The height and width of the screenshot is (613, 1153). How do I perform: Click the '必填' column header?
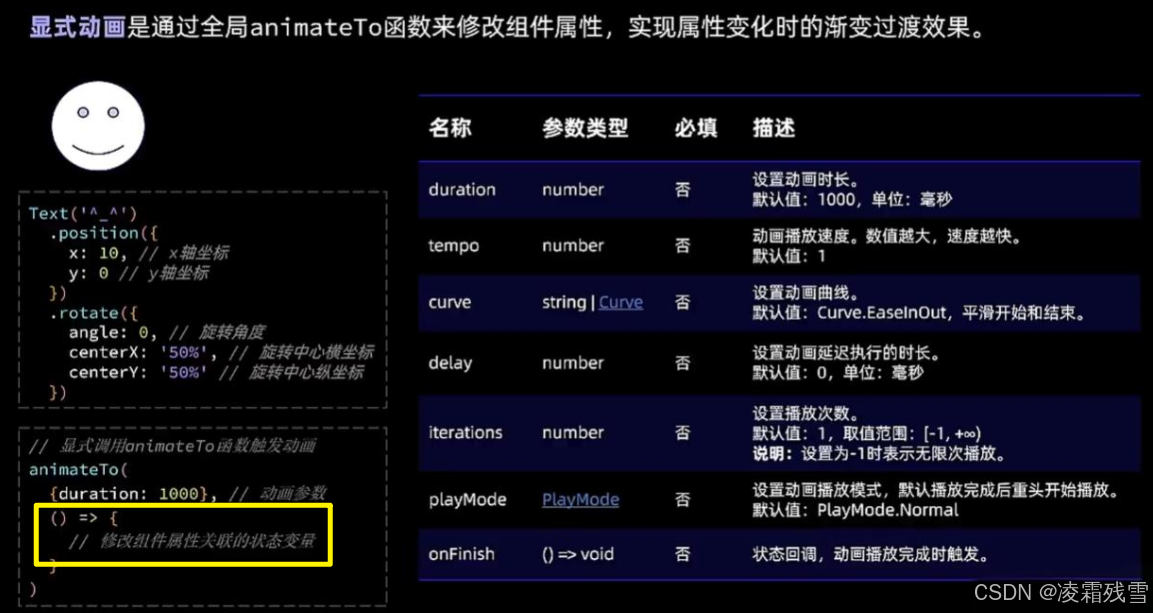tap(696, 128)
